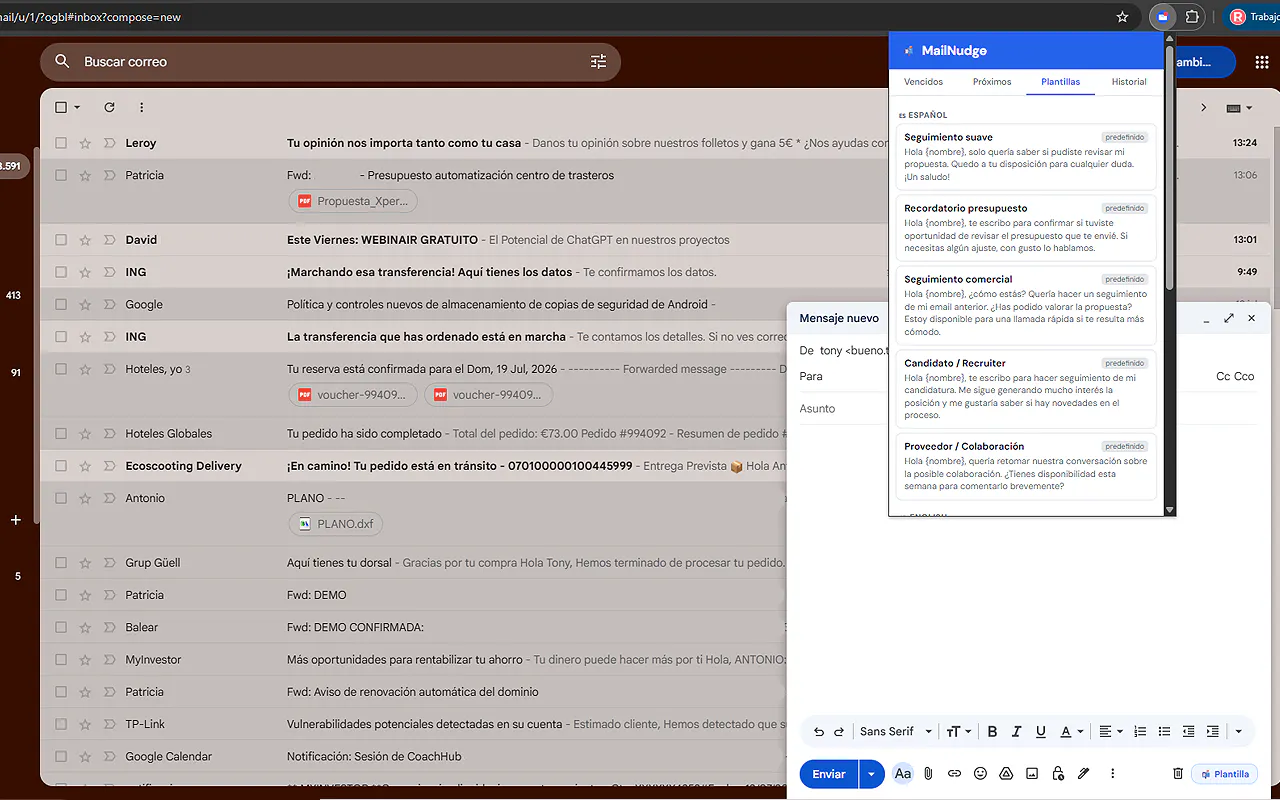Attach files with the paperclip icon

point(928,774)
